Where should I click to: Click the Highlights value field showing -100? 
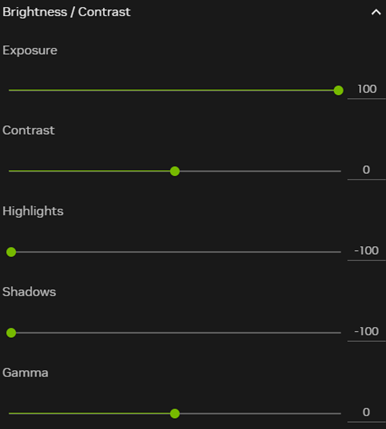coord(367,251)
